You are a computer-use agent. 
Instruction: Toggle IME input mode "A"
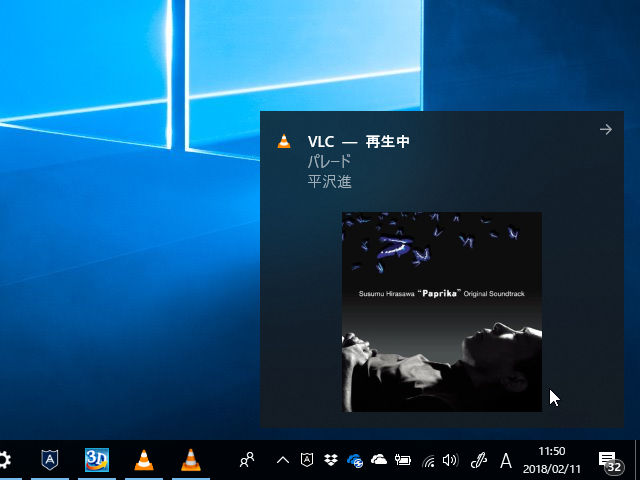(506, 460)
